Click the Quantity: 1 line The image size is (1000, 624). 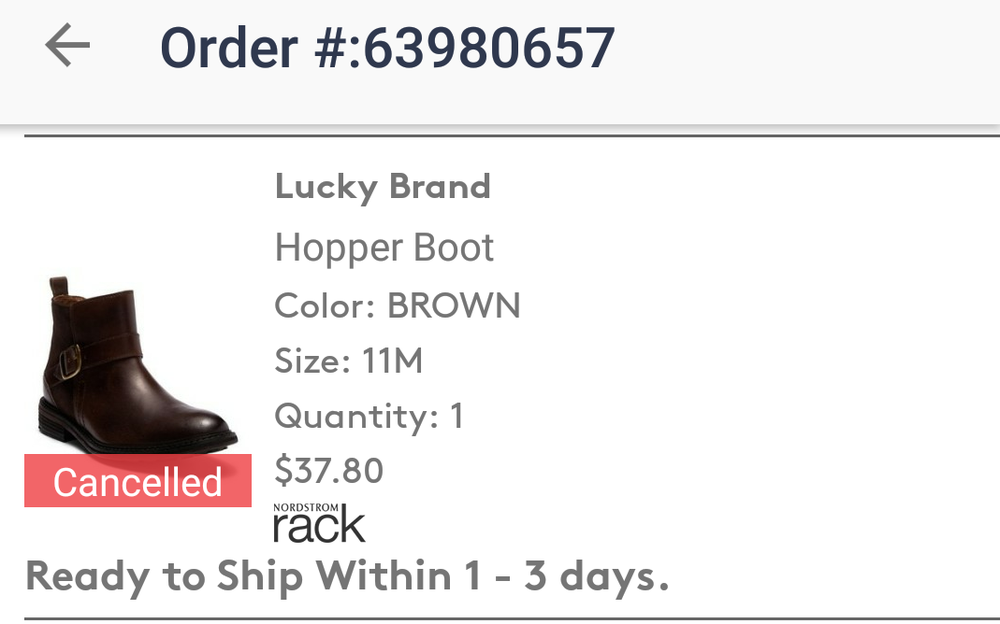tap(369, 415)
